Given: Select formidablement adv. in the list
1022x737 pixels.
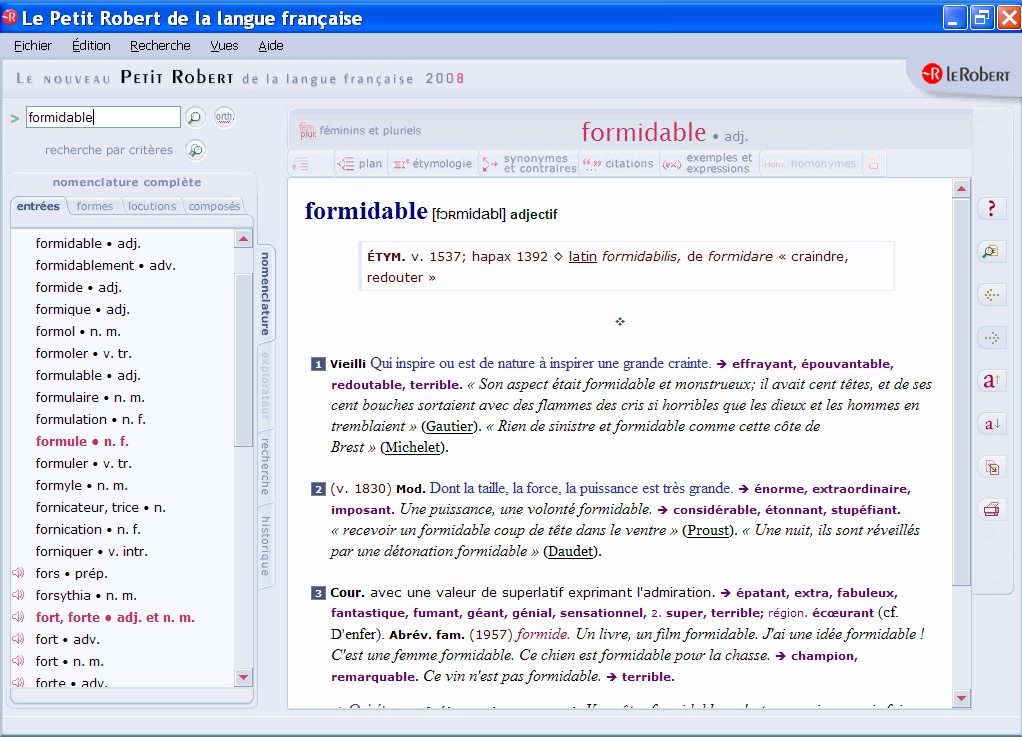Looking at the screenshot, I should (x=106, y=265).
